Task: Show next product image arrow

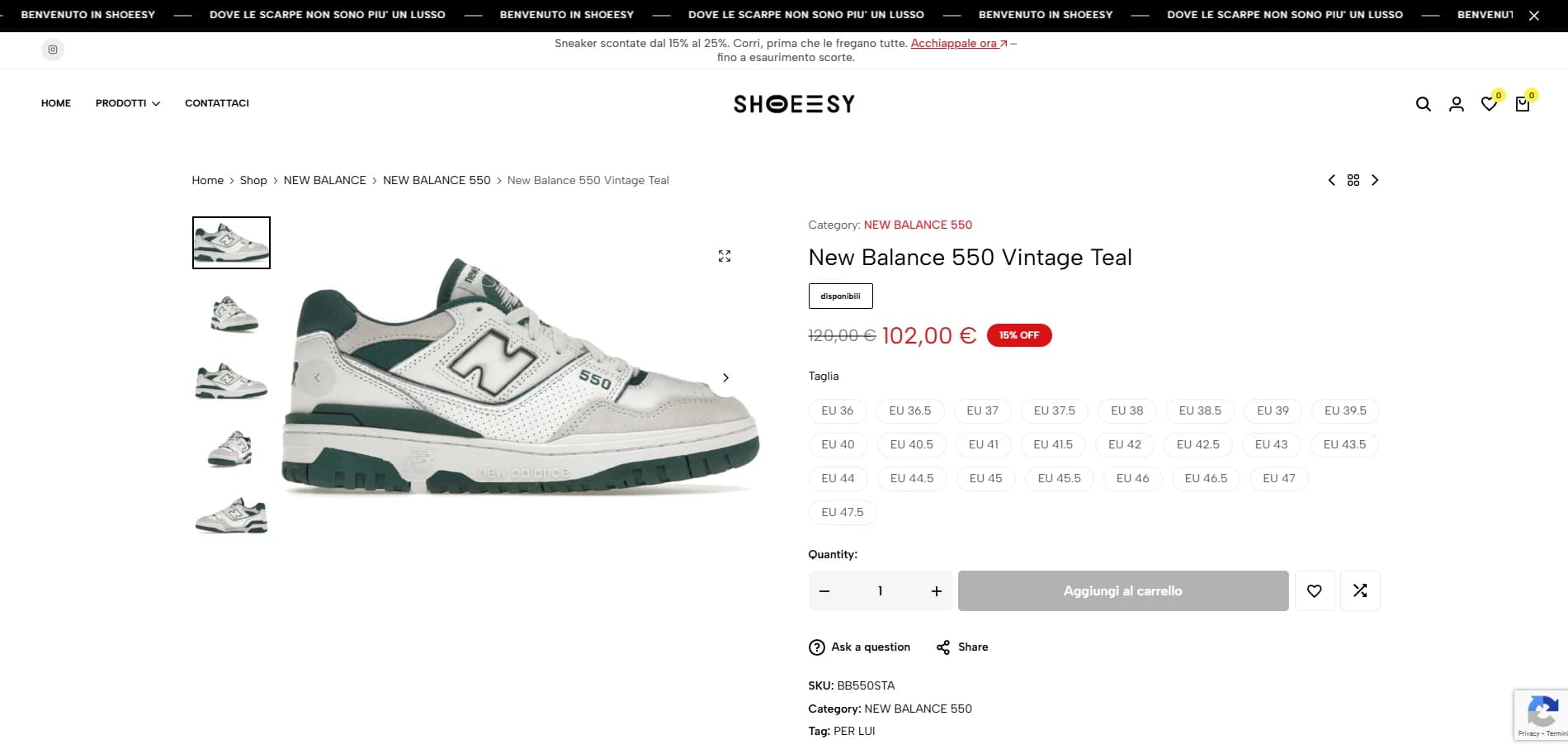Action: click(725, 377)
